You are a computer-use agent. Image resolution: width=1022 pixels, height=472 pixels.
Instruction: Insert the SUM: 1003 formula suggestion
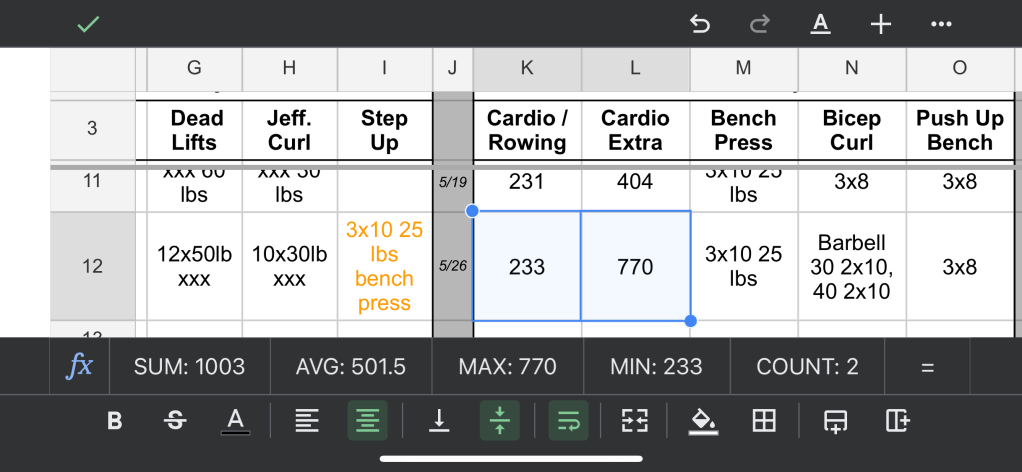[189, 366]
